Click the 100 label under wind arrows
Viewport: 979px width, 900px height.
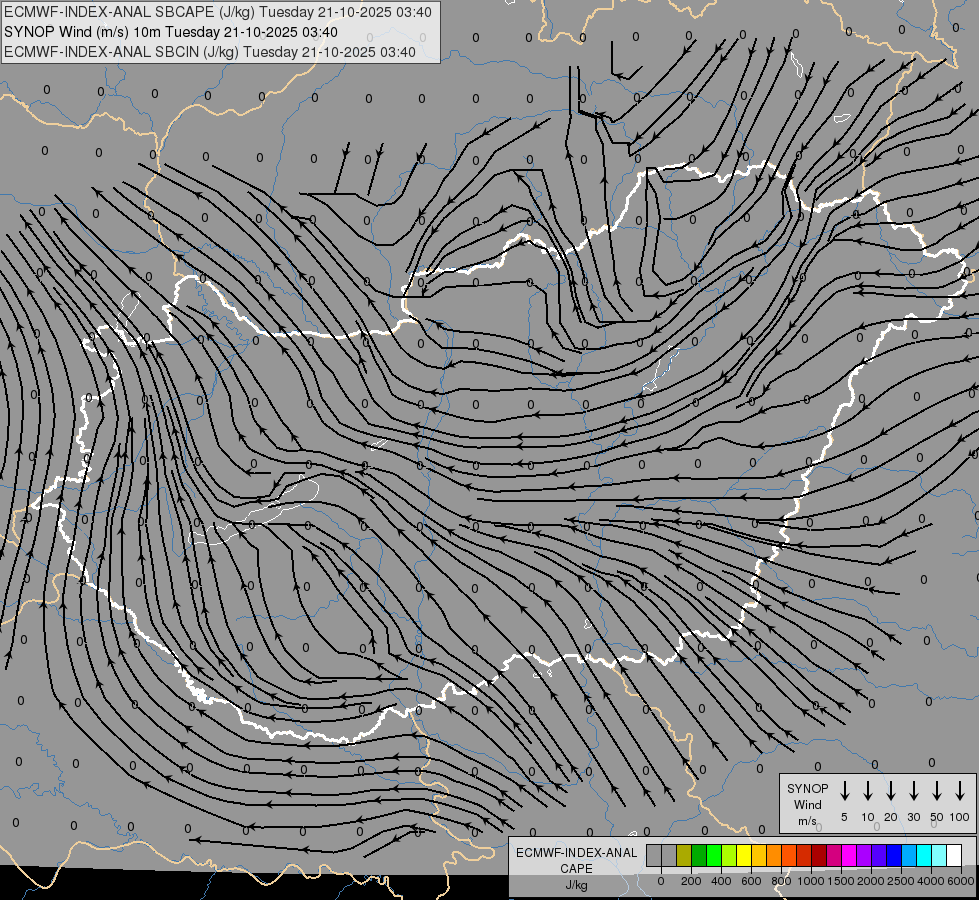coord(960,817)
